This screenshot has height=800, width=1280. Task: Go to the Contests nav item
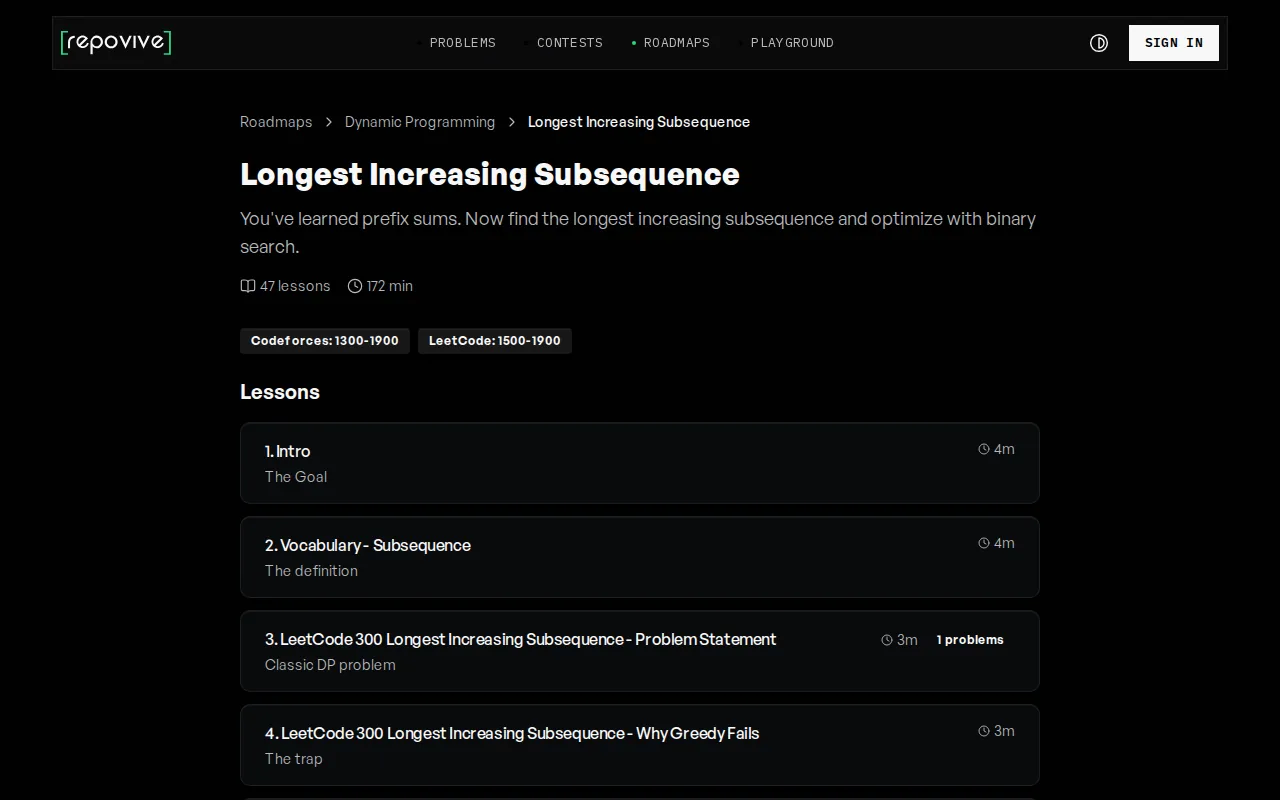coord(570,43)
